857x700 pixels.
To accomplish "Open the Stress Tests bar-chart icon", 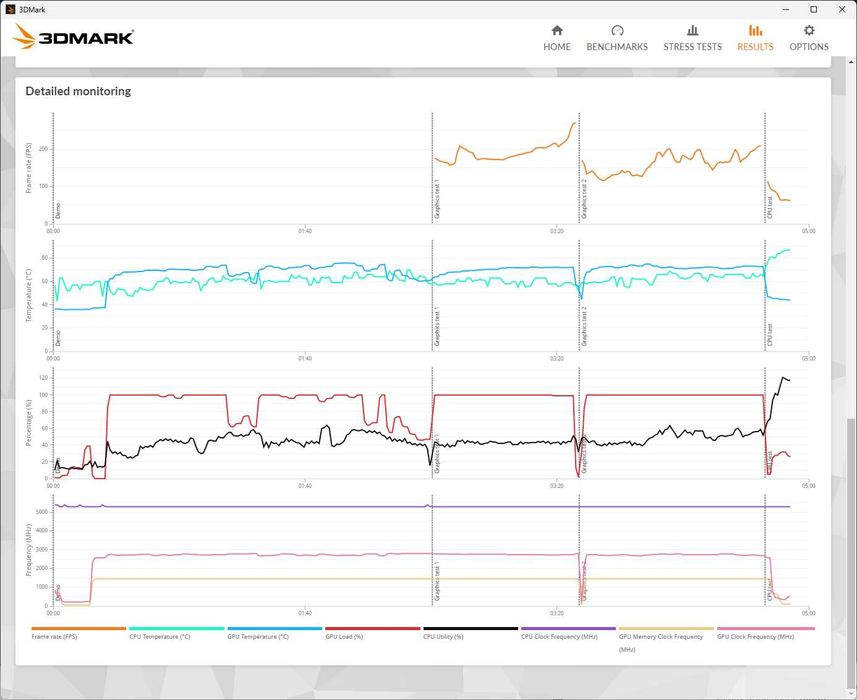I will click(692, 30).
